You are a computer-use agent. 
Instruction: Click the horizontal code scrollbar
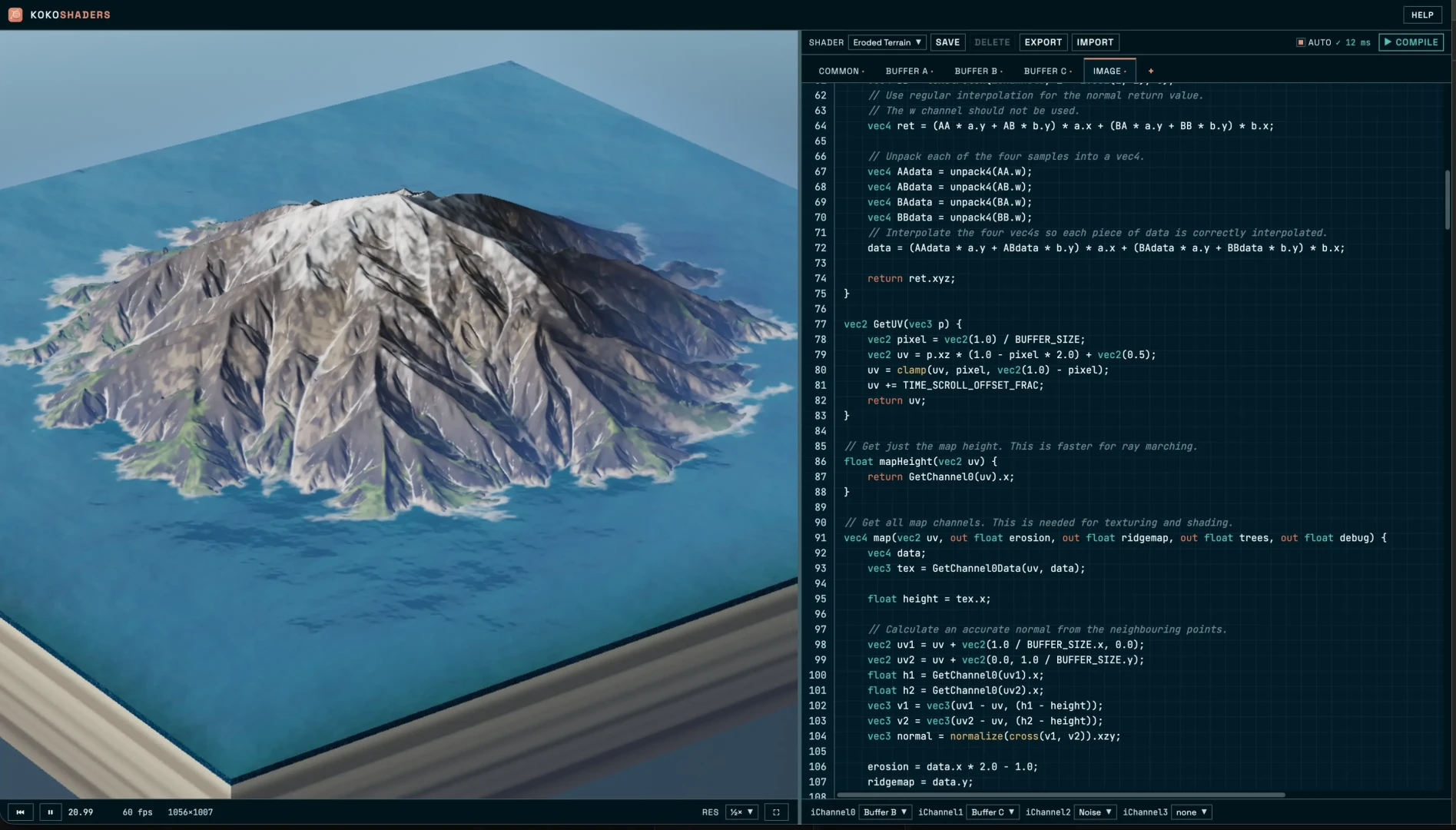coord(1060,795)
